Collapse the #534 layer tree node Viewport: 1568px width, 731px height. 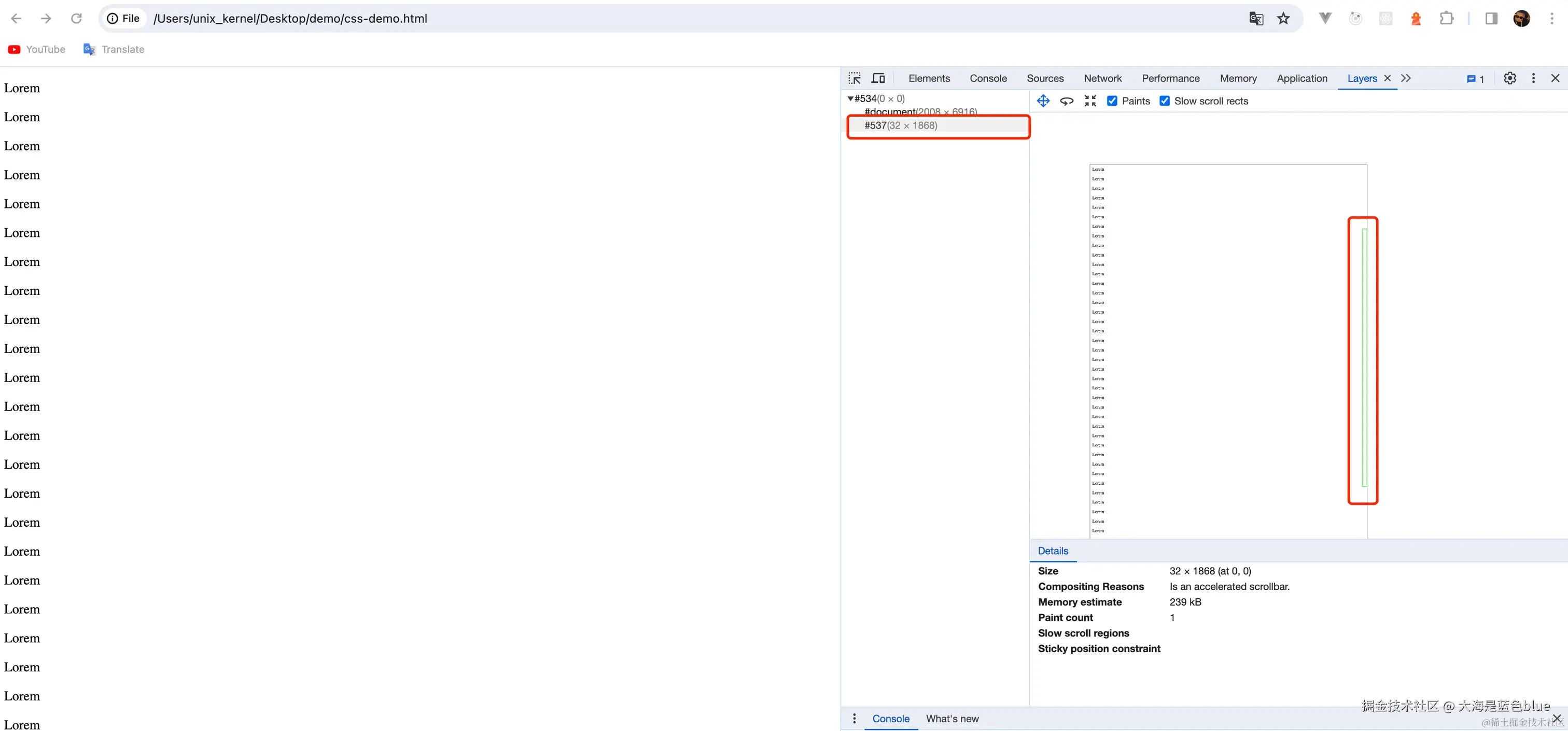pyautogui.click(x=850, y=98)
